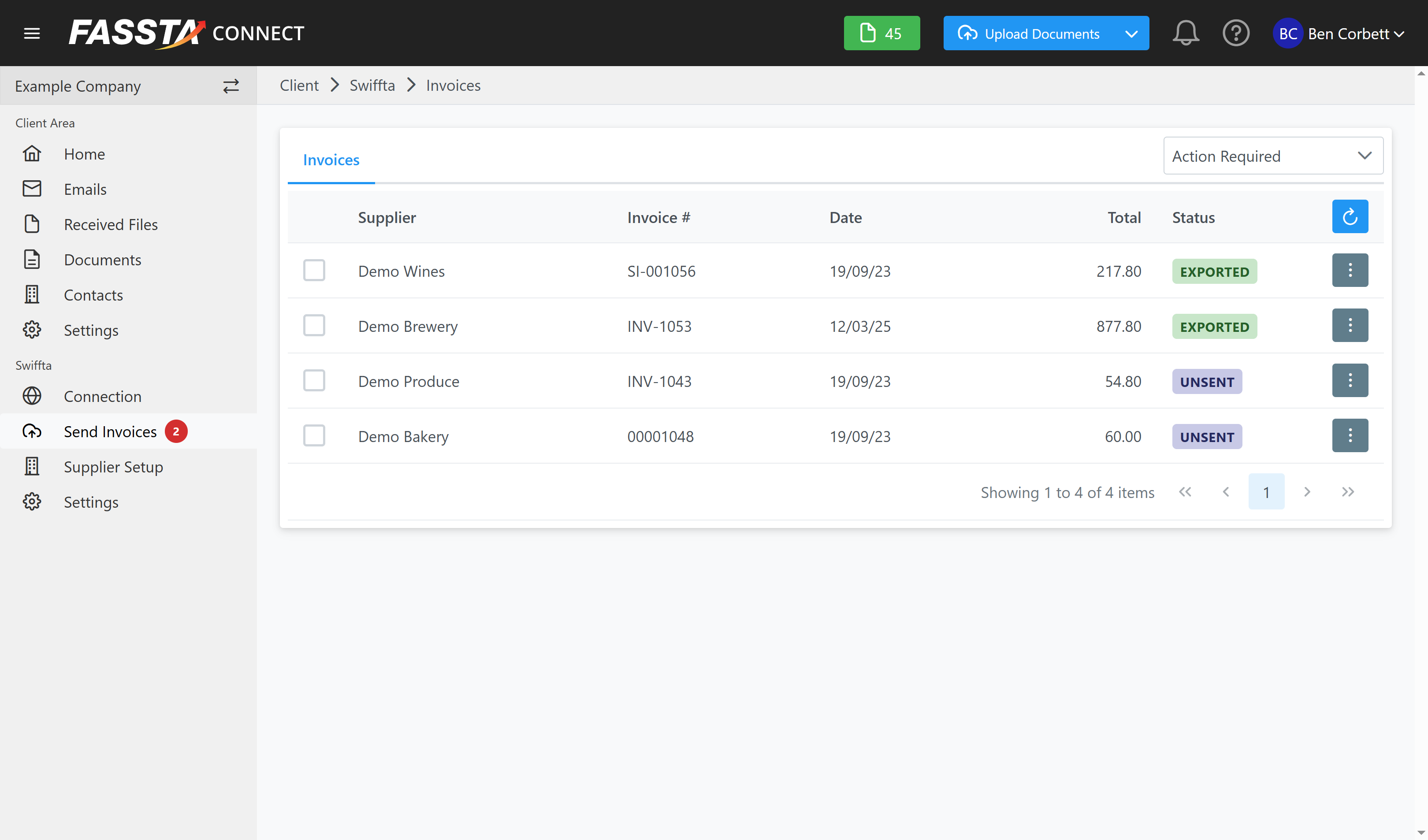Click the notifications bell icon
1428x840 pixels.
(1186, 33)
